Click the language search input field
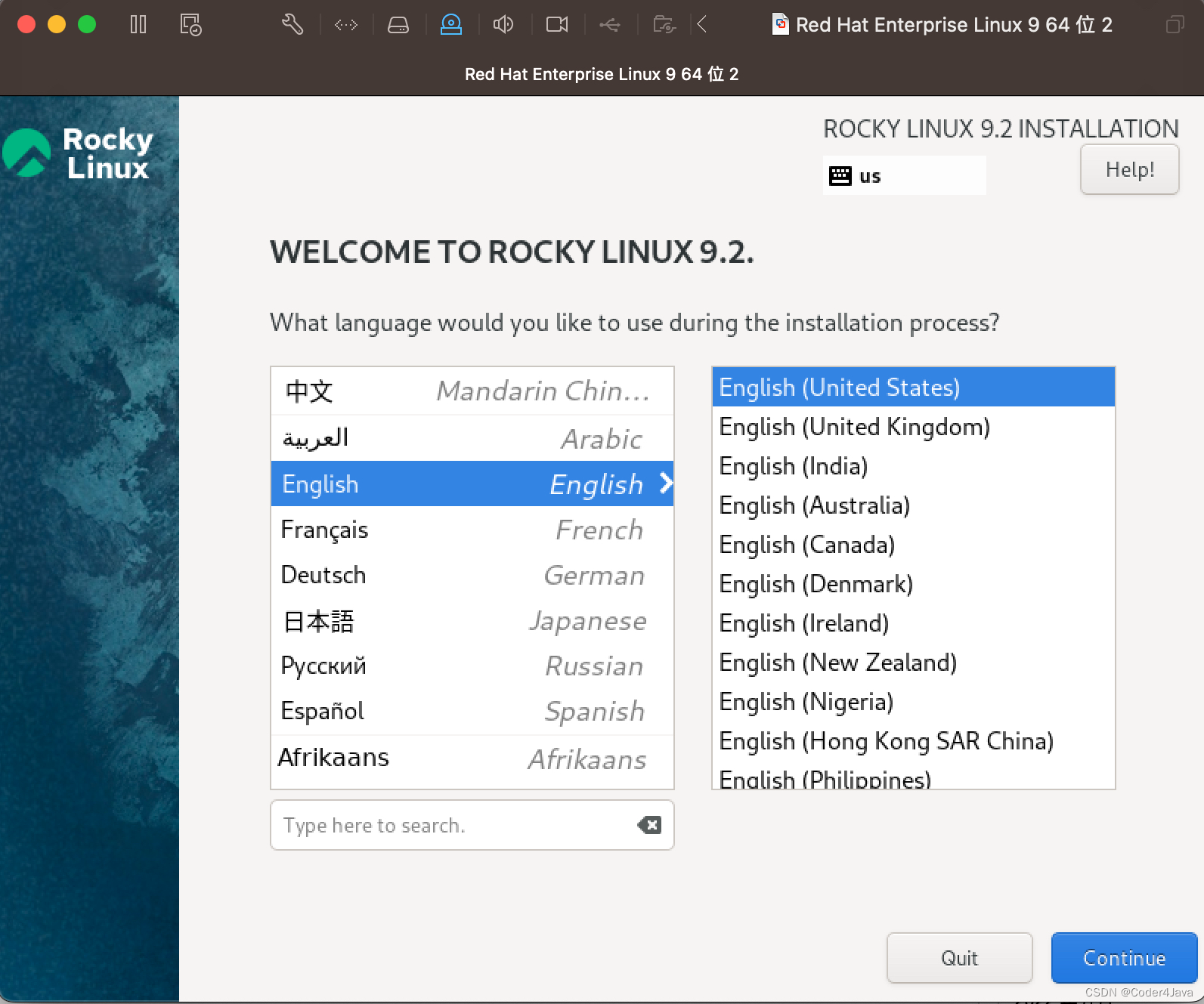1204x1004 pixels. pos(472,825)
